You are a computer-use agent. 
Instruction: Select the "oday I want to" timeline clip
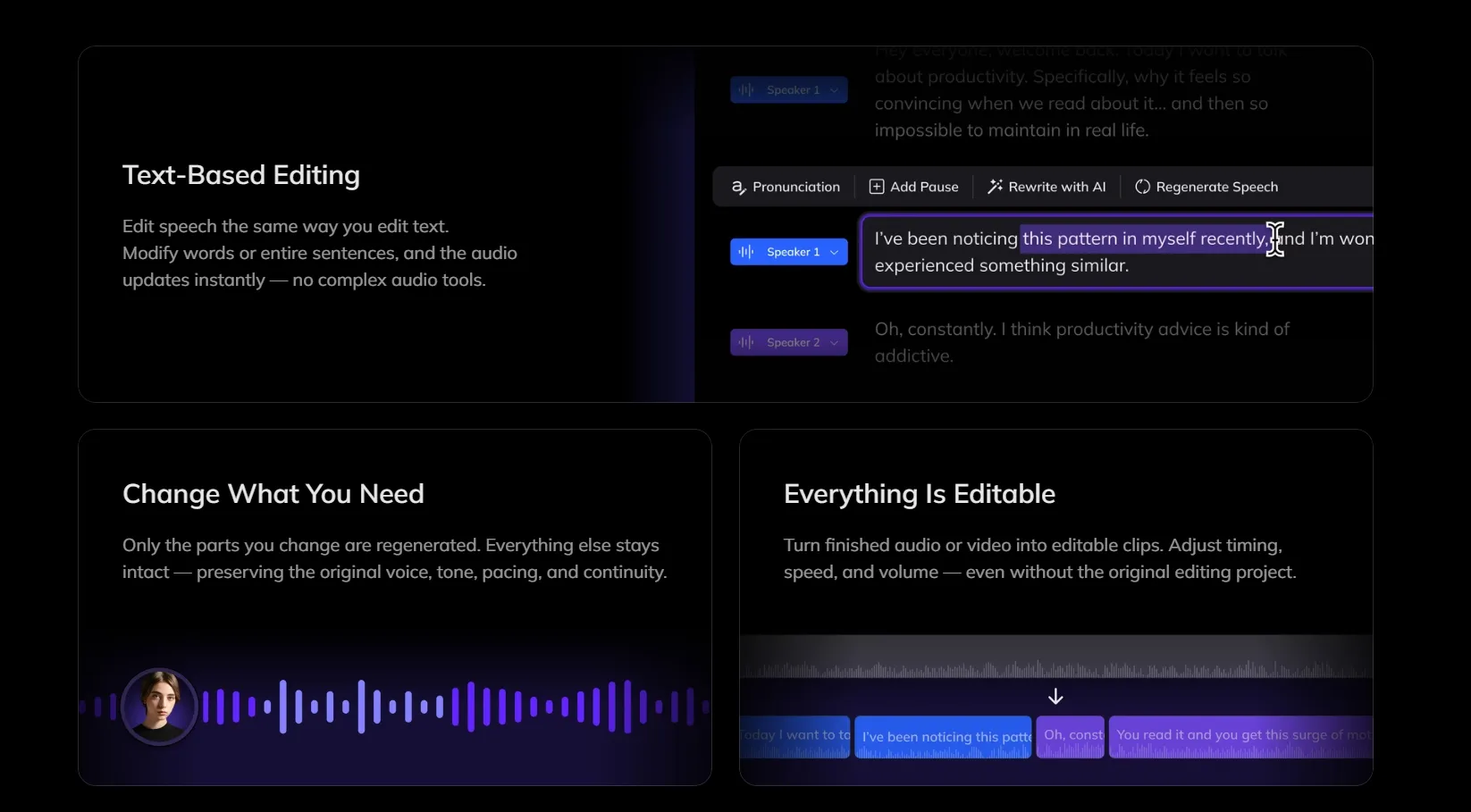click(x=795, y=737)
